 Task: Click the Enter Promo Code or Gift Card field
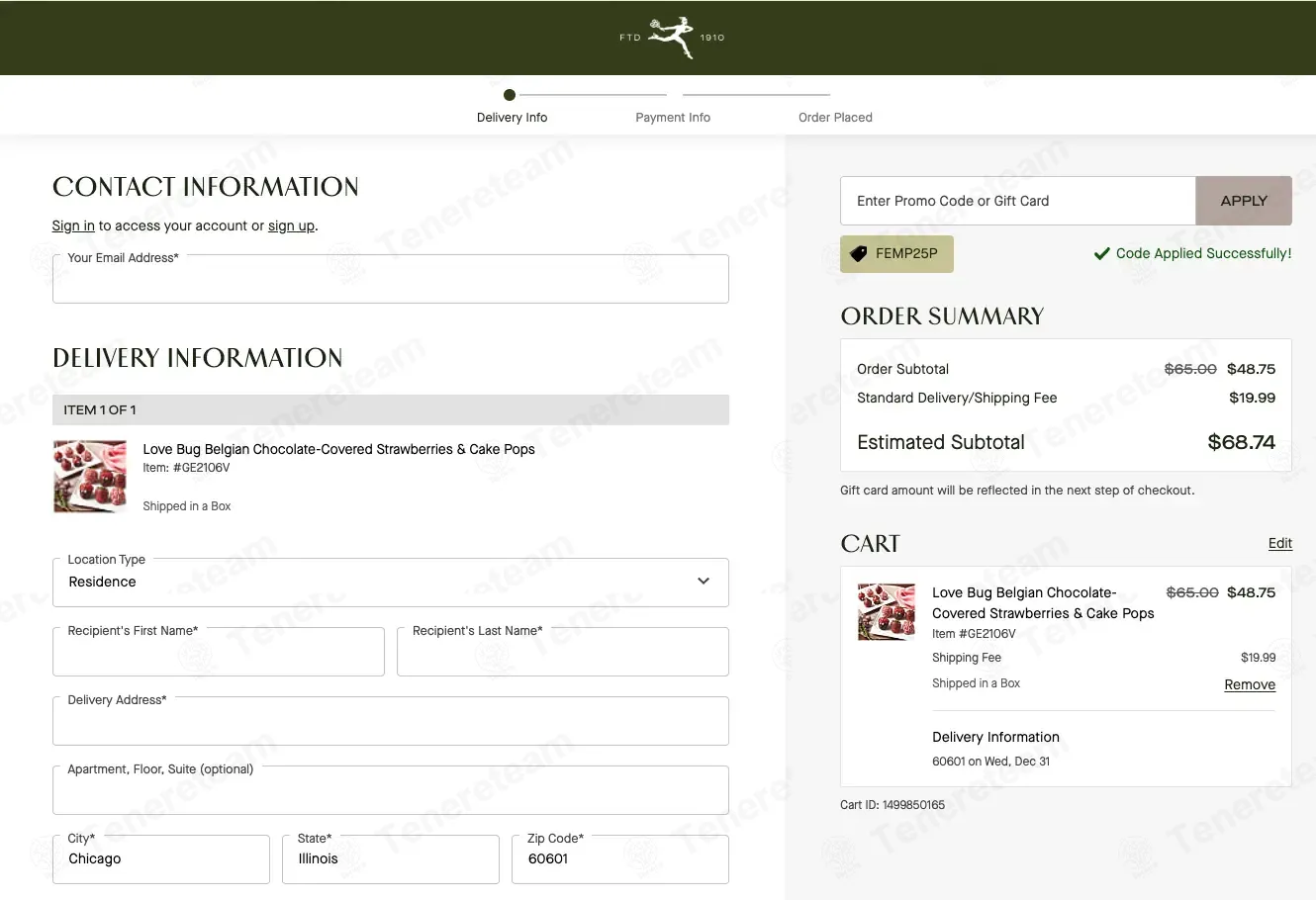tap(1017, 201)
